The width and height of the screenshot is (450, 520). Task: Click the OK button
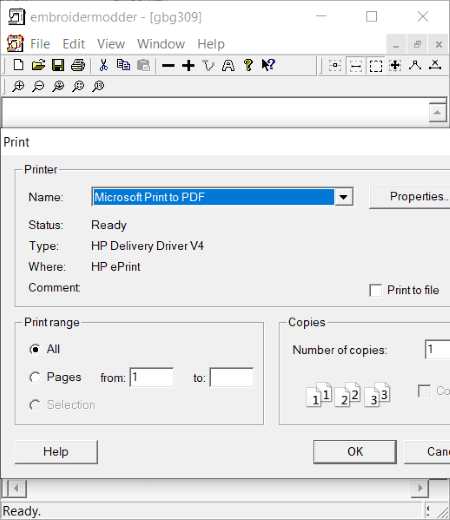[x=355, y=452]
